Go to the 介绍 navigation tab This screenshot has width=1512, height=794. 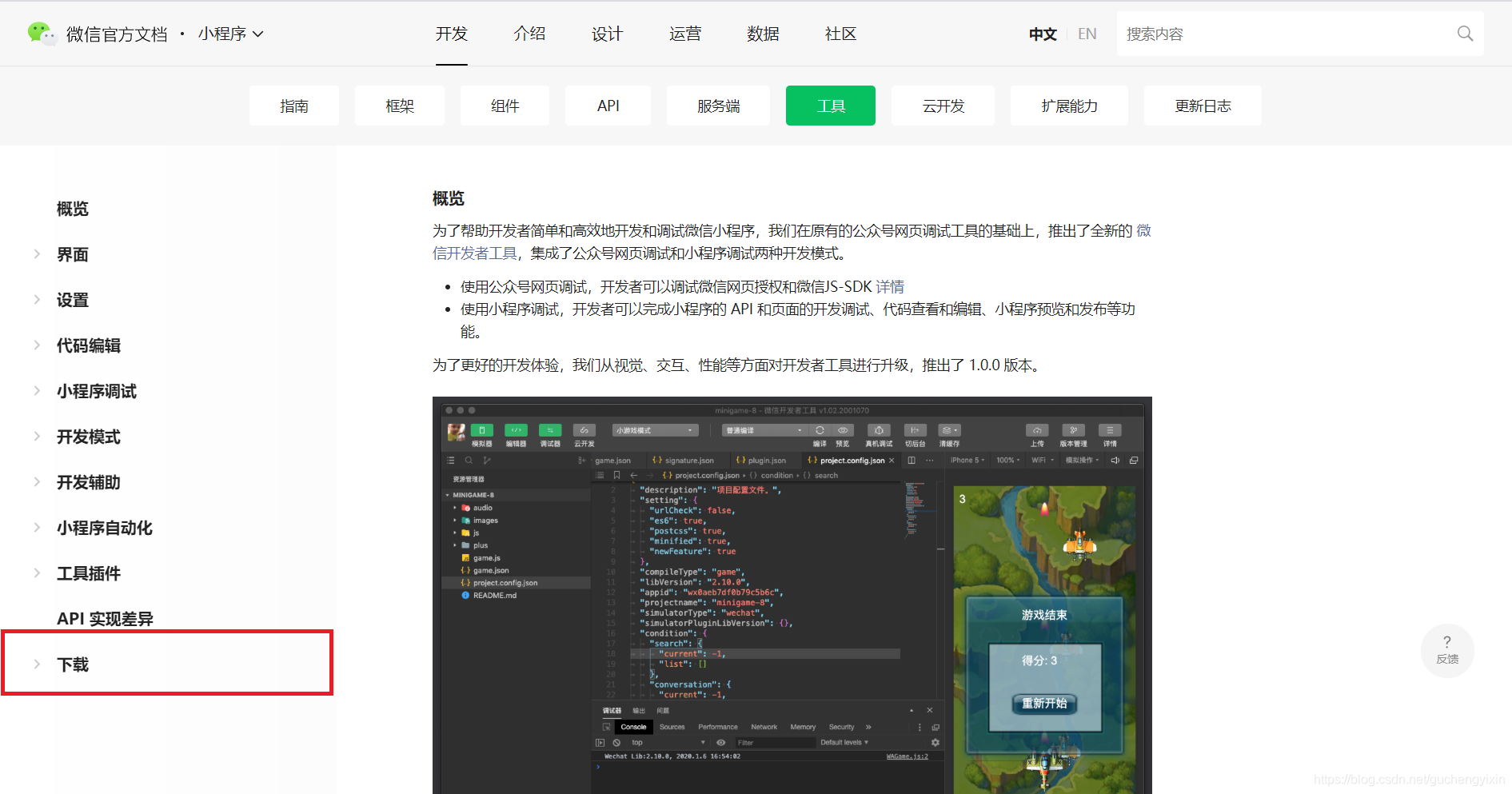click(529, 34)
